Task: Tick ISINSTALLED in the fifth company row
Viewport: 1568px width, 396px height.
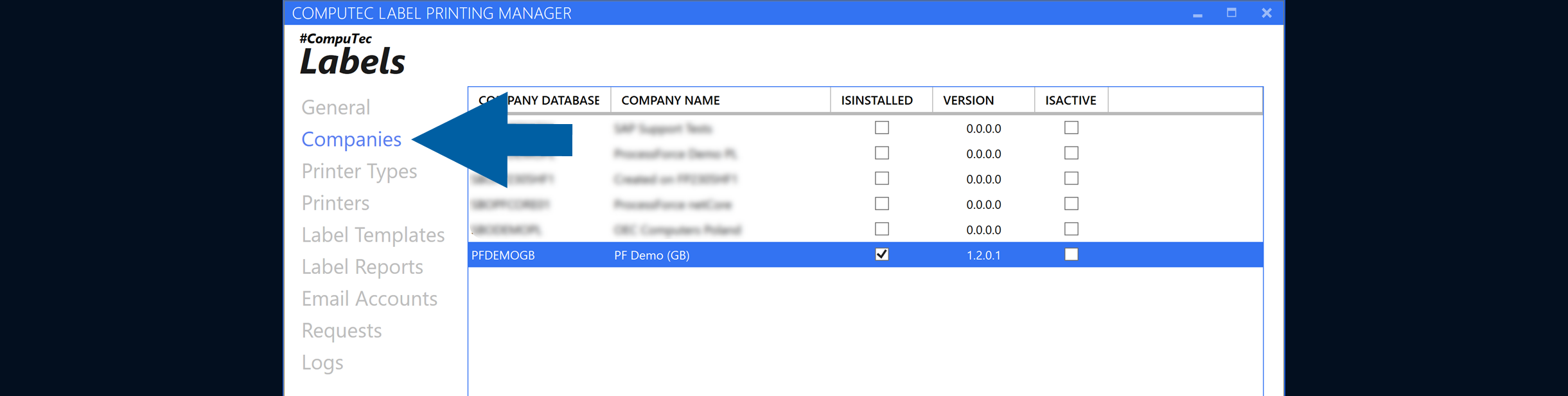Action: [882, 229]
